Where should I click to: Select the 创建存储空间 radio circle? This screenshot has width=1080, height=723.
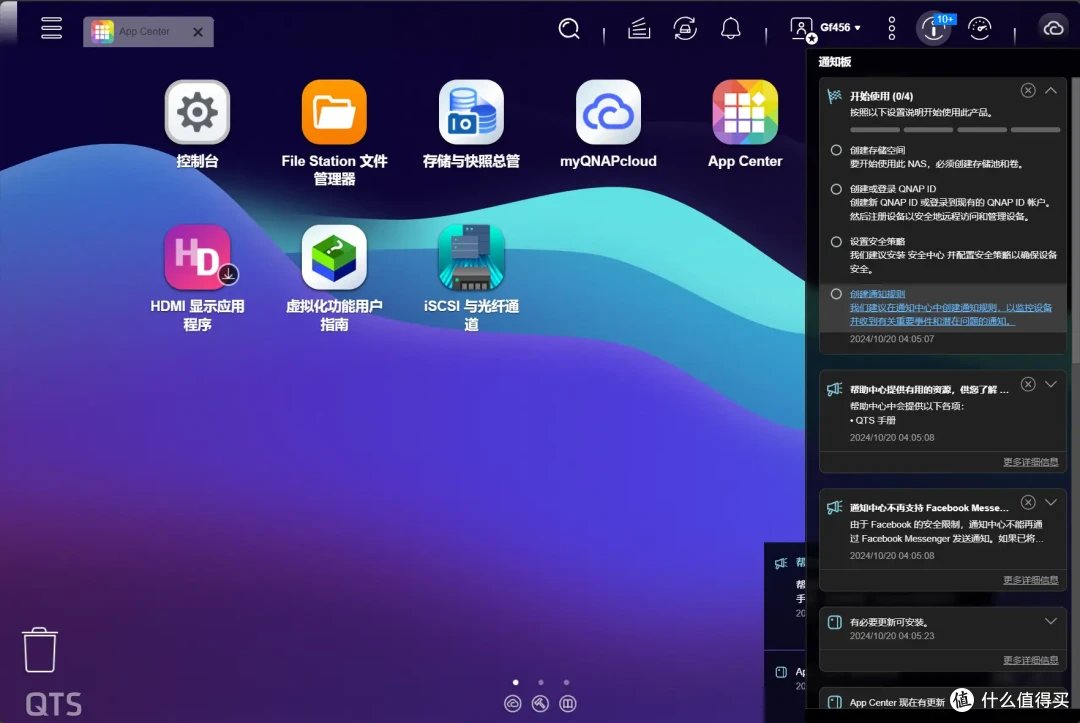pos(836,150)
